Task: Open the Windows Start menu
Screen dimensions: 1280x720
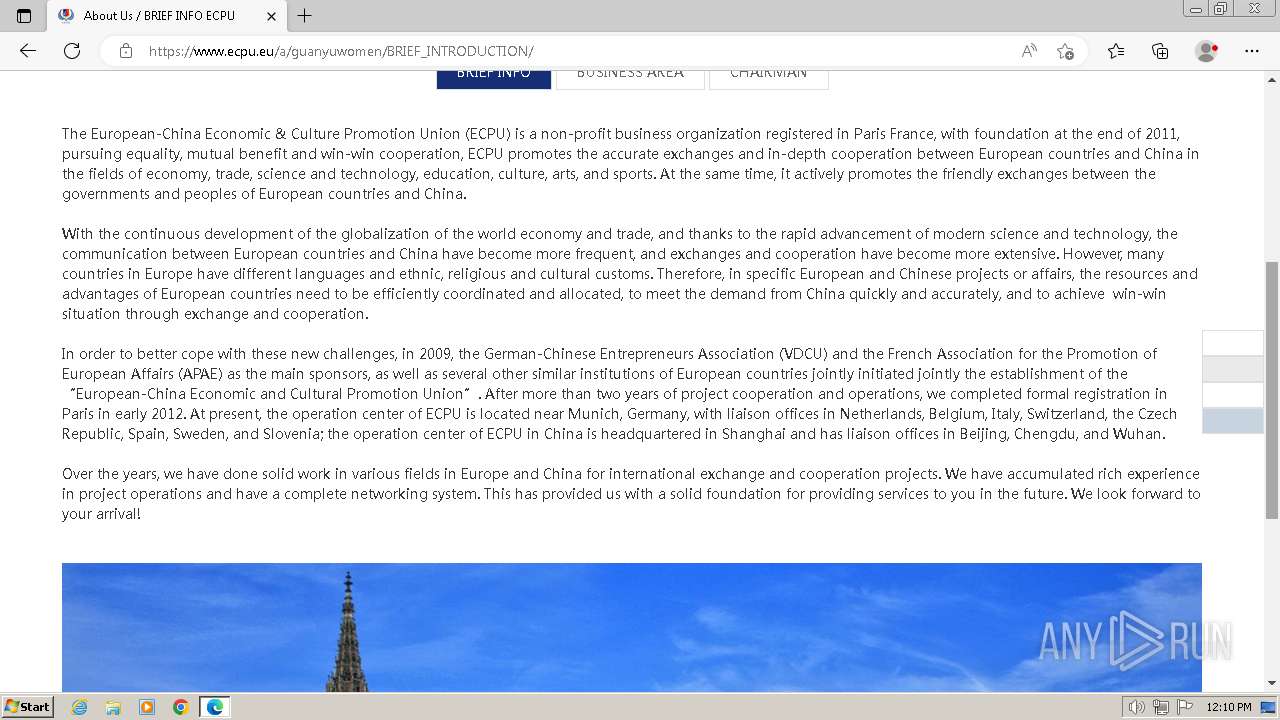Action: pyautogui.click(x=27, y=706)
